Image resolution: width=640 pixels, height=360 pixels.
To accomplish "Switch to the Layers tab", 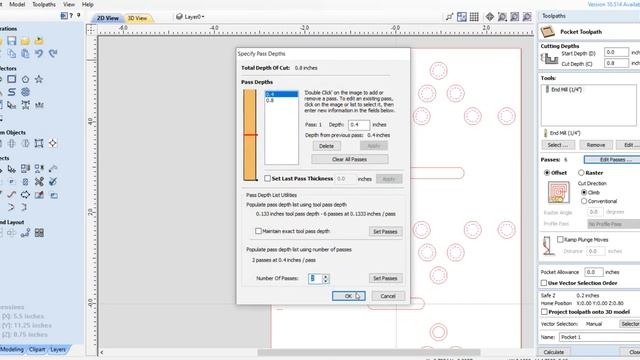I will click(58, 349).
